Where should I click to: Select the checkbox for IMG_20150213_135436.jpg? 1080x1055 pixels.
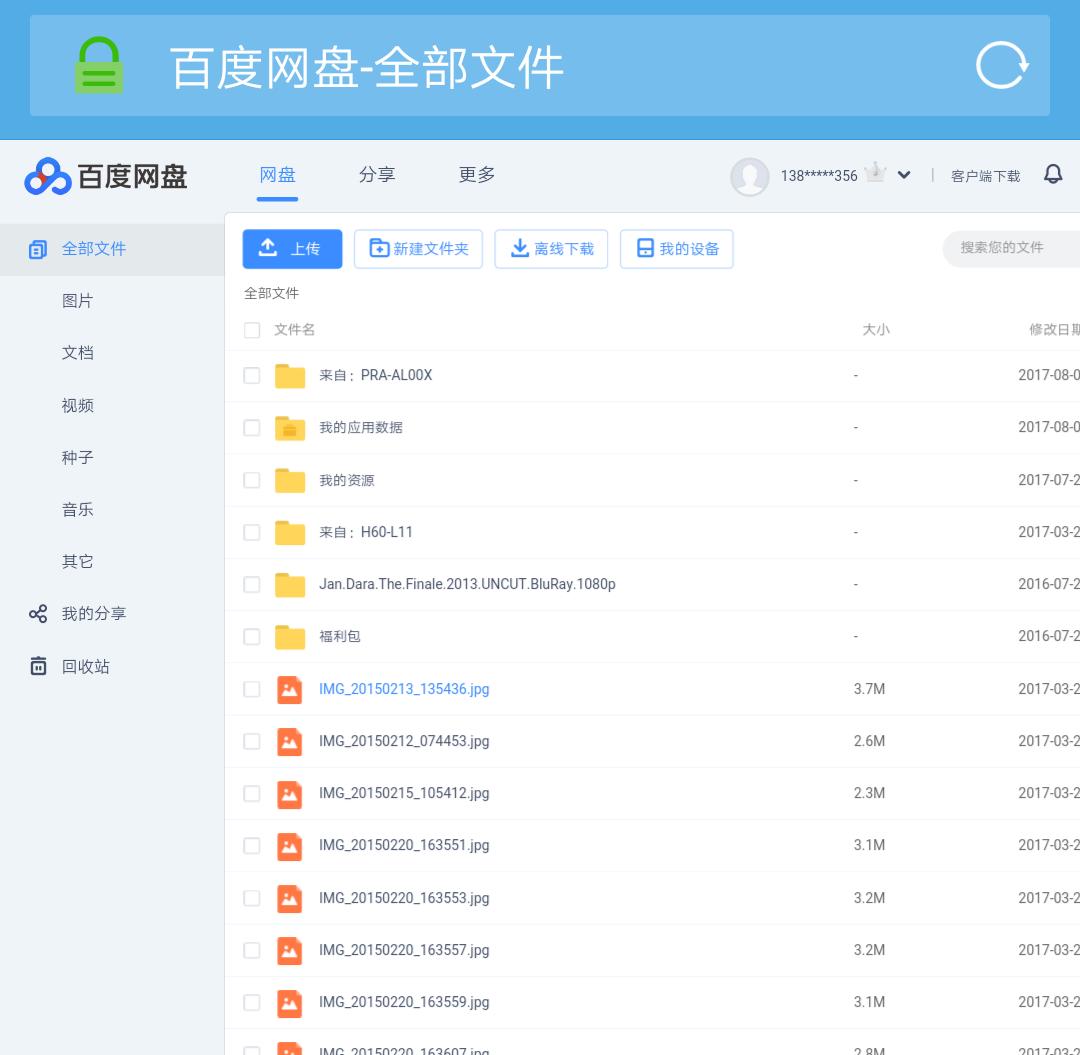(x=252, y=689)
